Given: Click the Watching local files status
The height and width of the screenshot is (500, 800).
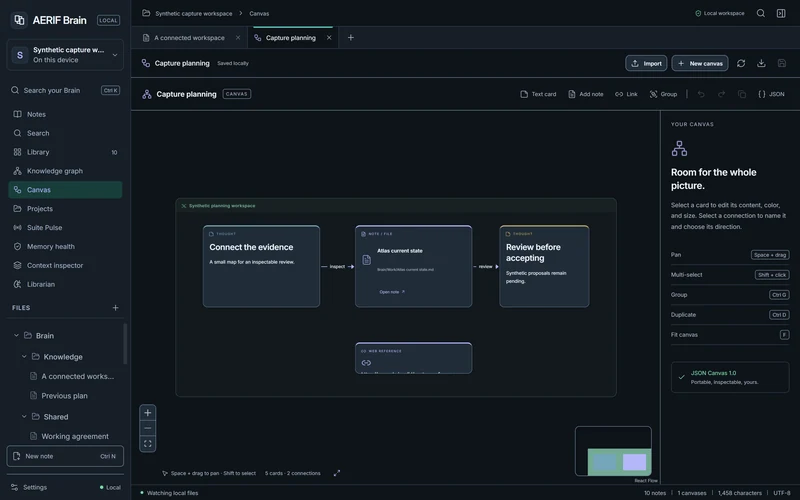Looking at the screenshot, I should click(x=169, y=493).
